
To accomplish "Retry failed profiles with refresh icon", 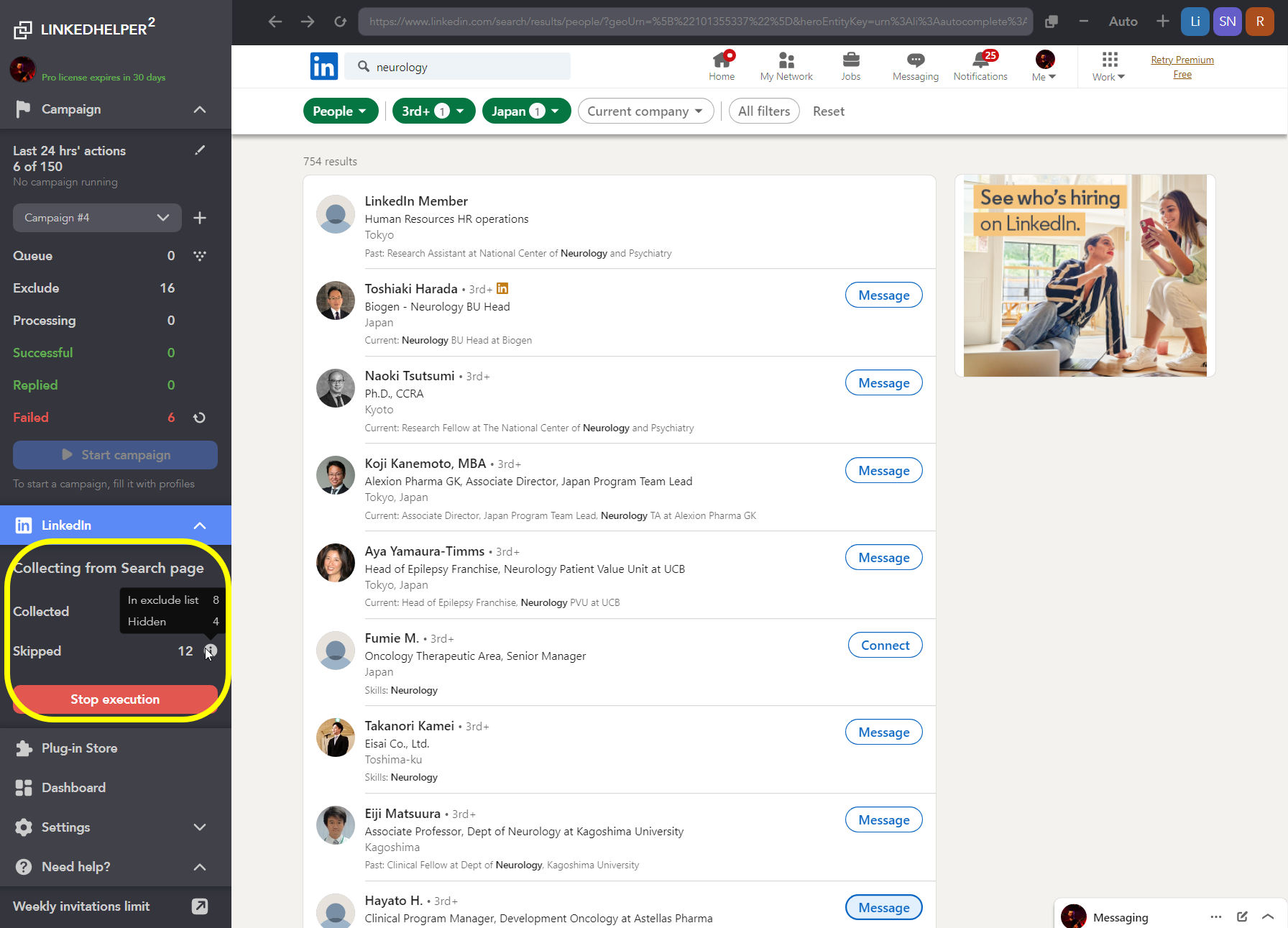I will coord(200,418).
